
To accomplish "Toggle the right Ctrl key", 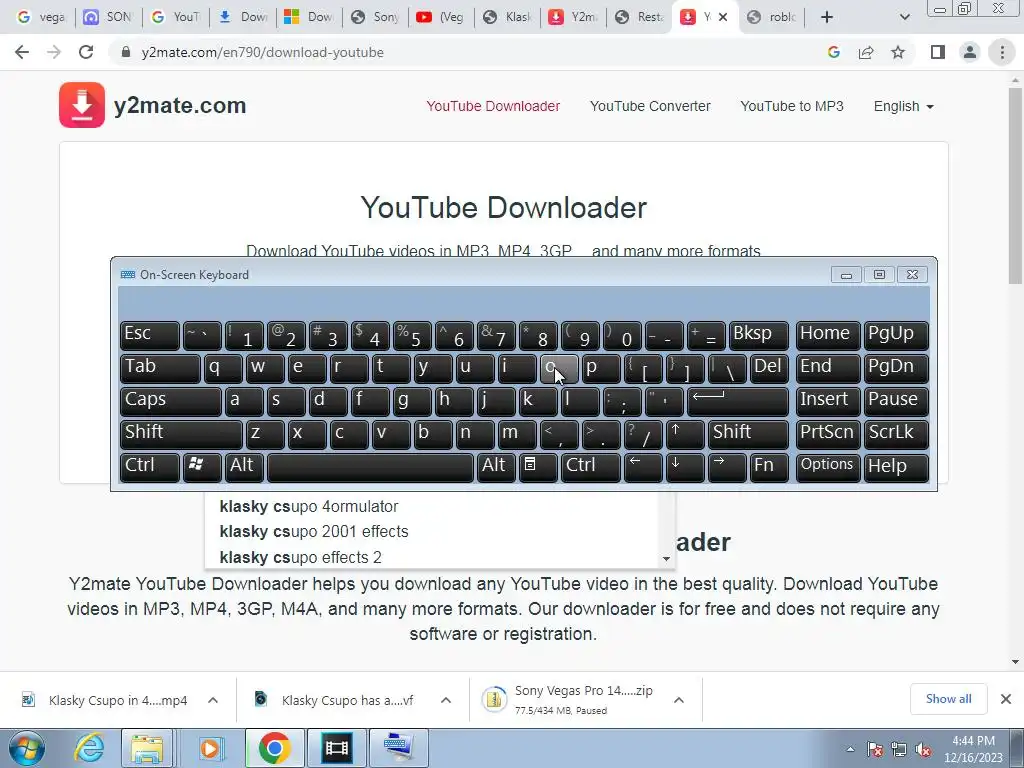I will [x=590, y=466].
